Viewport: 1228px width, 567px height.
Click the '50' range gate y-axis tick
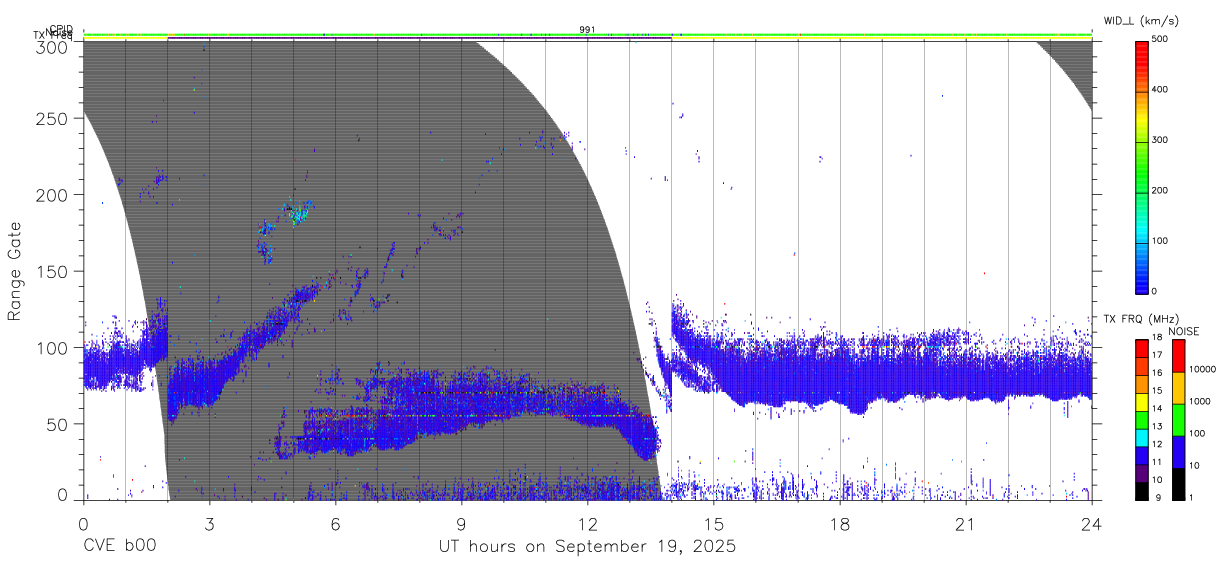point(57,424)
